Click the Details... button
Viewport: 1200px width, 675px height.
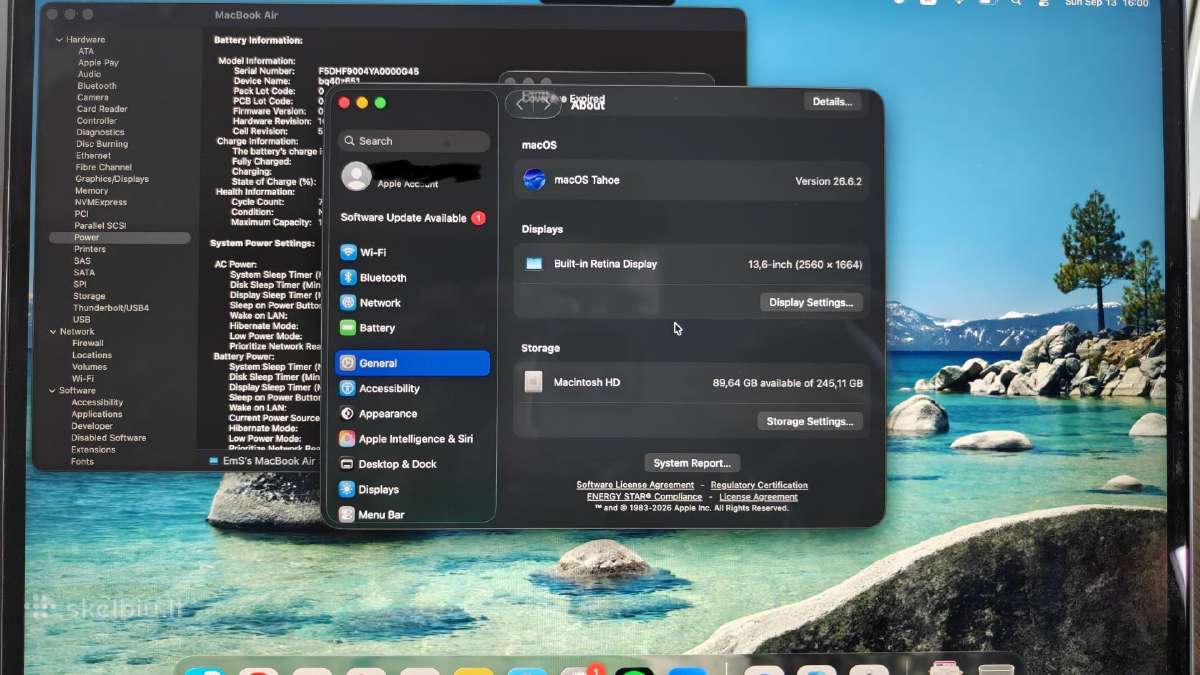coord(832,102)
